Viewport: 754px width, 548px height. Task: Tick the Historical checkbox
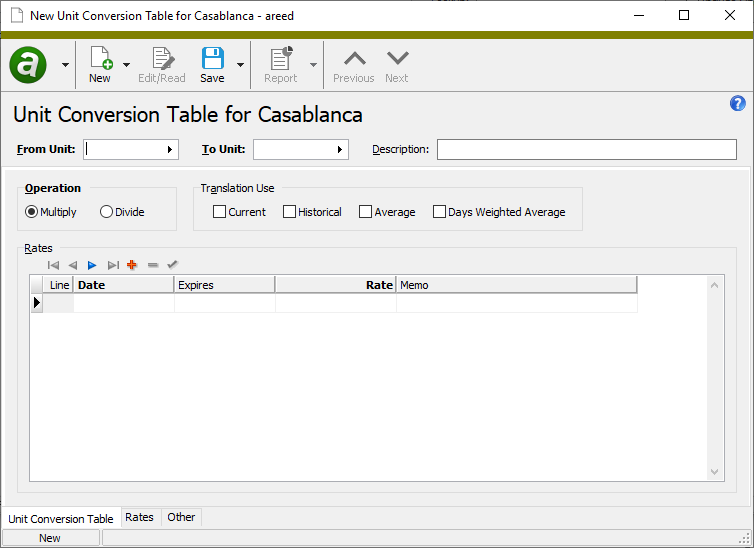[289, 212]
